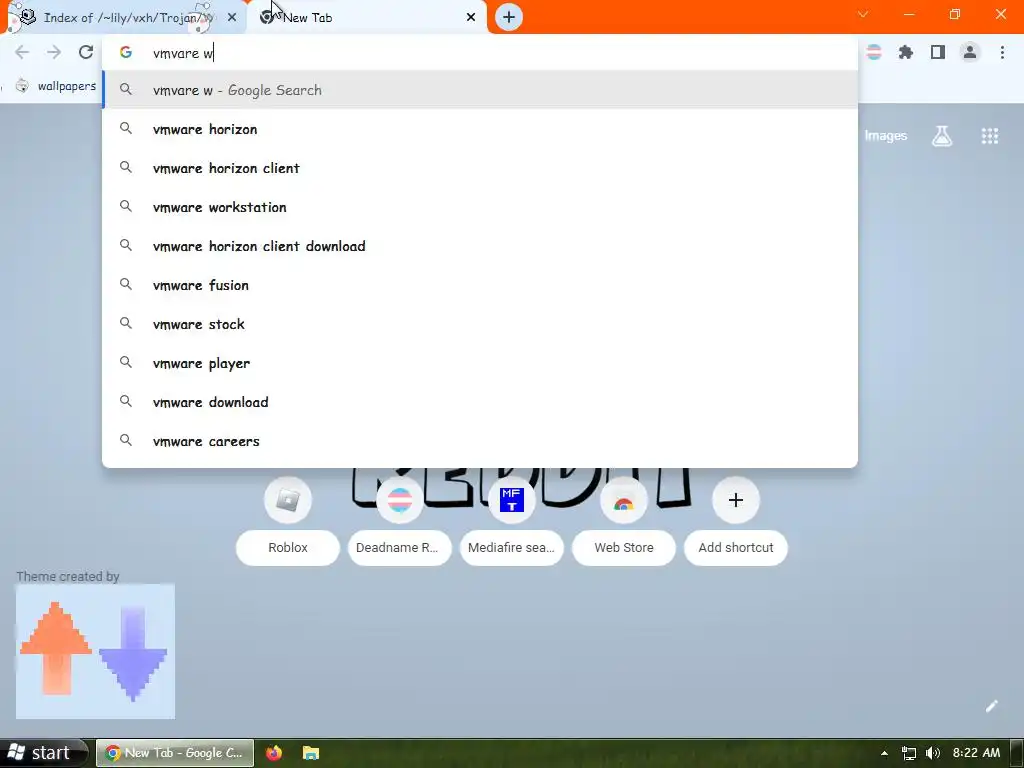
Task: Open the tab search chevron
Action: click(863, 14)
